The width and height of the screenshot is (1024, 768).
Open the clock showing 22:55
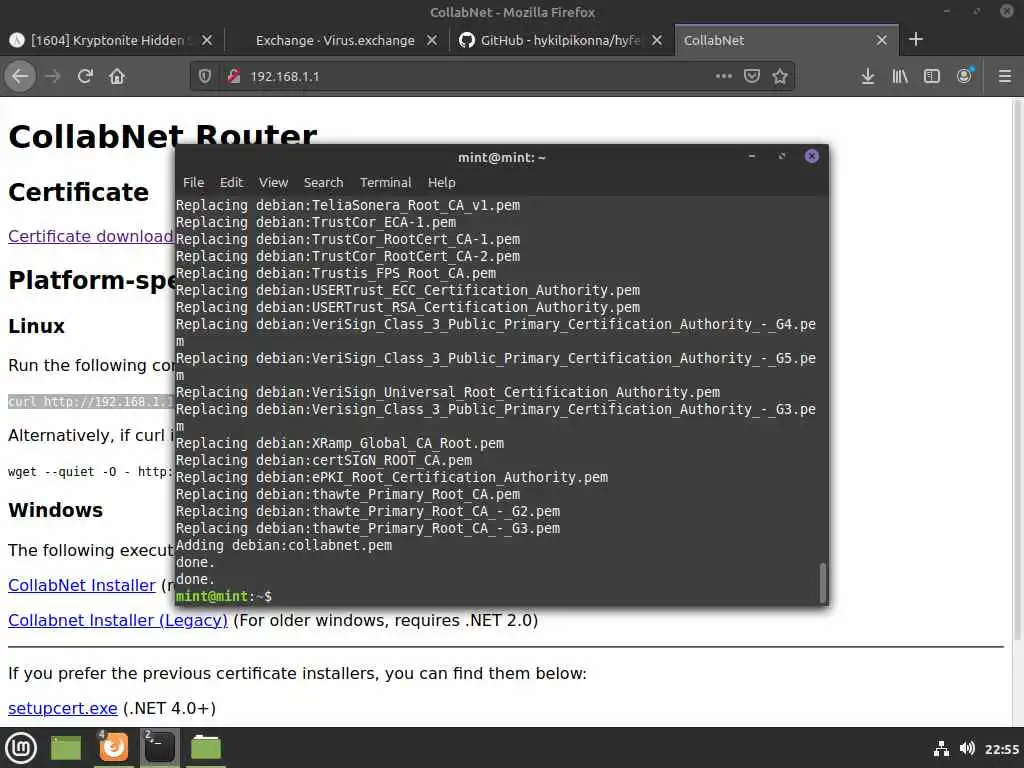point(1001,749)
